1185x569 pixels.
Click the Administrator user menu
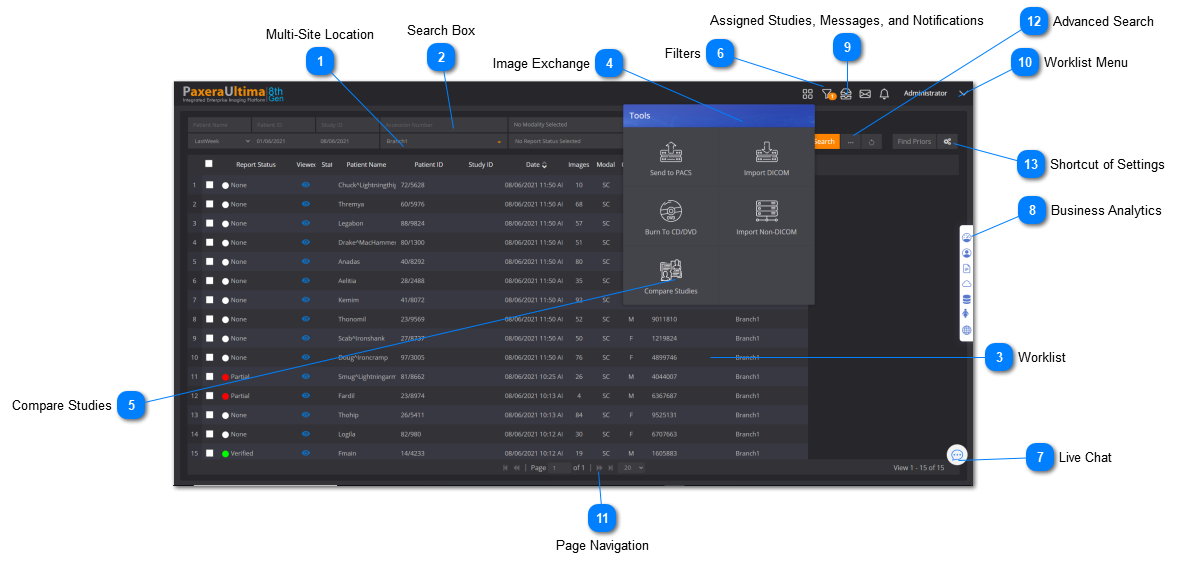[x=925, y=94]
